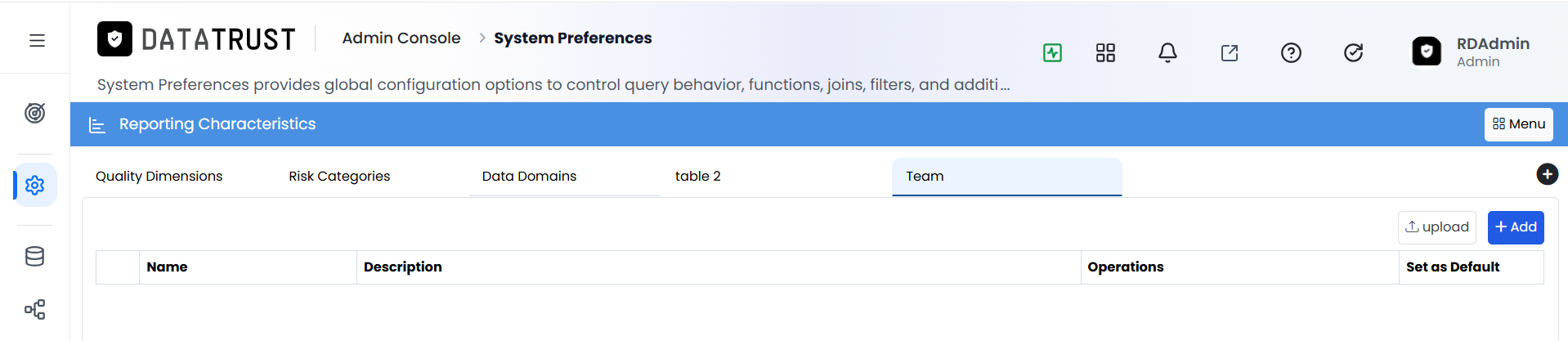Open the hierarchy diagram sidebar icon
This screenshot has height=341, width=1568.
(x=34, y=309)
